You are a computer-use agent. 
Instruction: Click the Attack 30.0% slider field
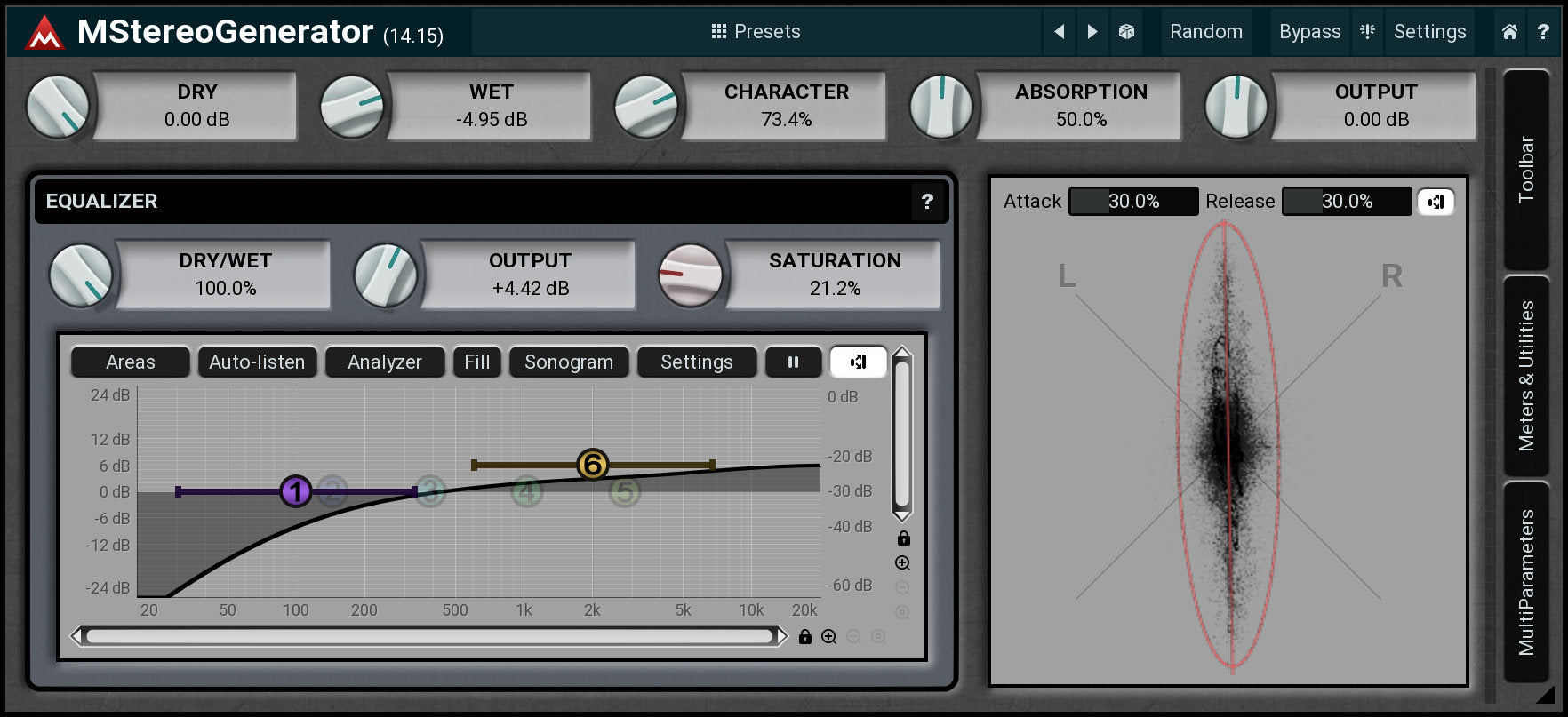coord(1133,202)
